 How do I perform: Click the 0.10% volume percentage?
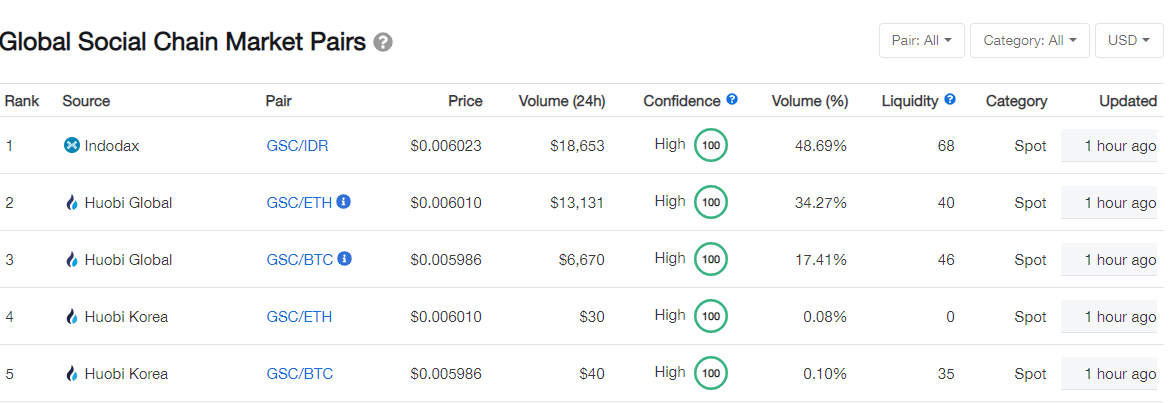coord(825,374)
